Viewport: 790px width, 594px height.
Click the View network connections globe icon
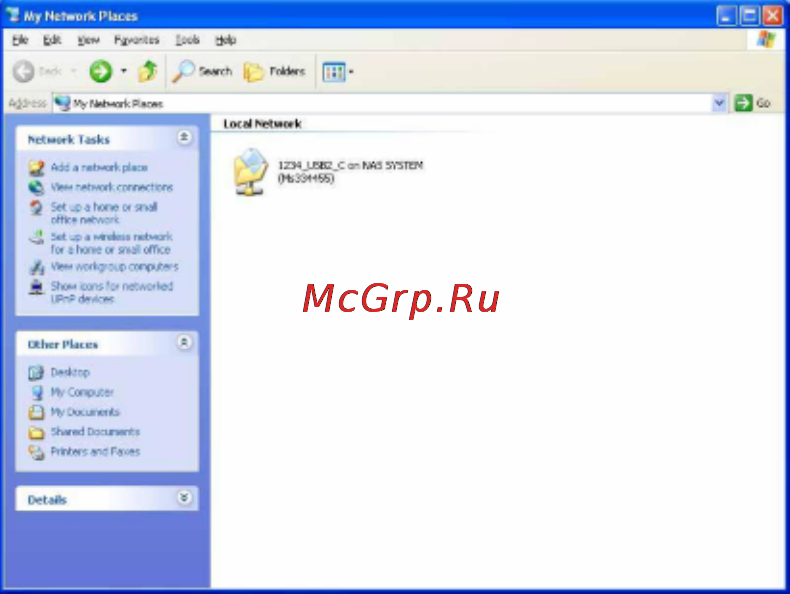[x=36, y=187]
